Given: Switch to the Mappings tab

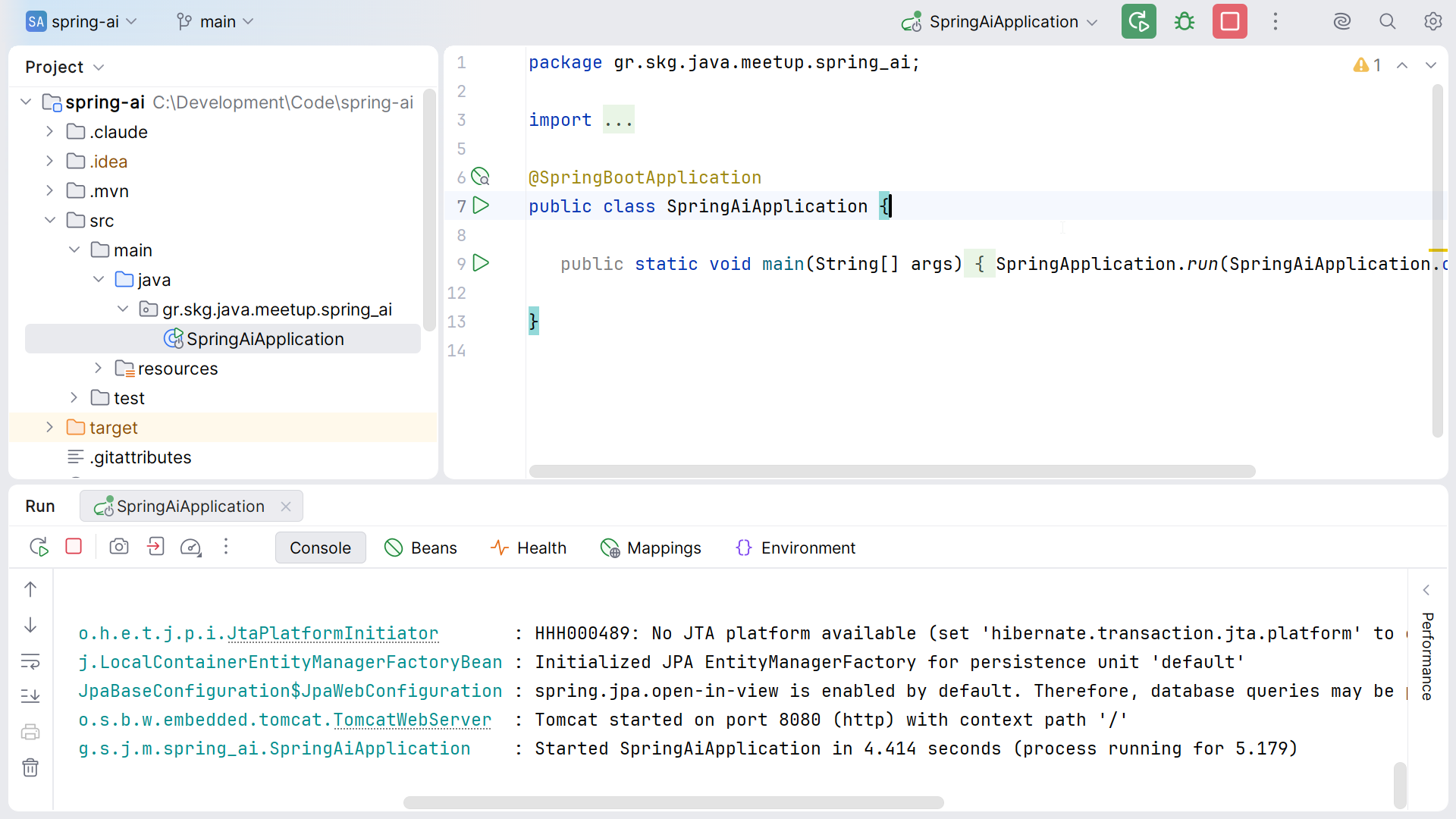Looking at the screenshot, I should [651, 548].
